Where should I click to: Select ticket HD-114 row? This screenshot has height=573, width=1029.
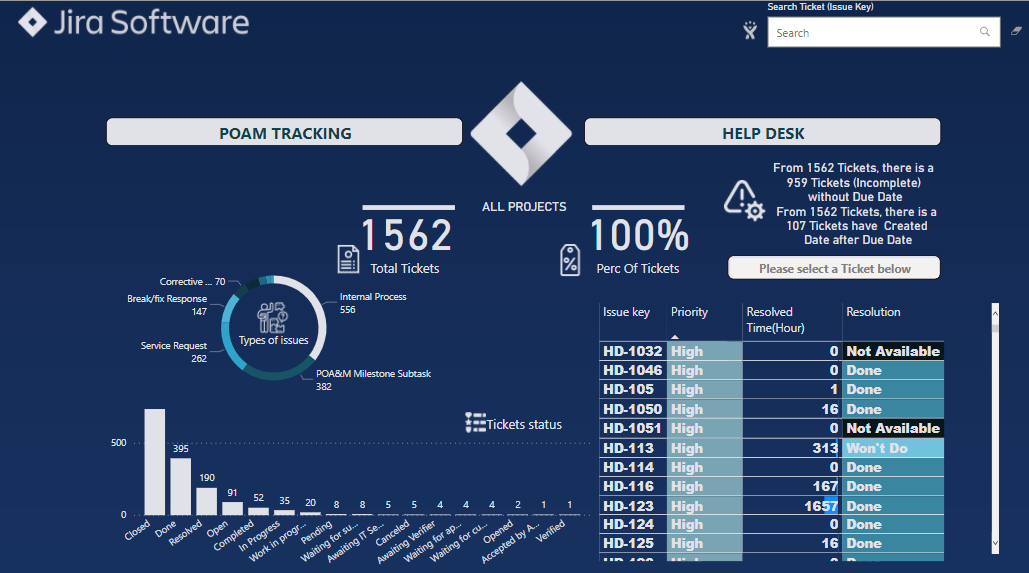click(772, 467)
